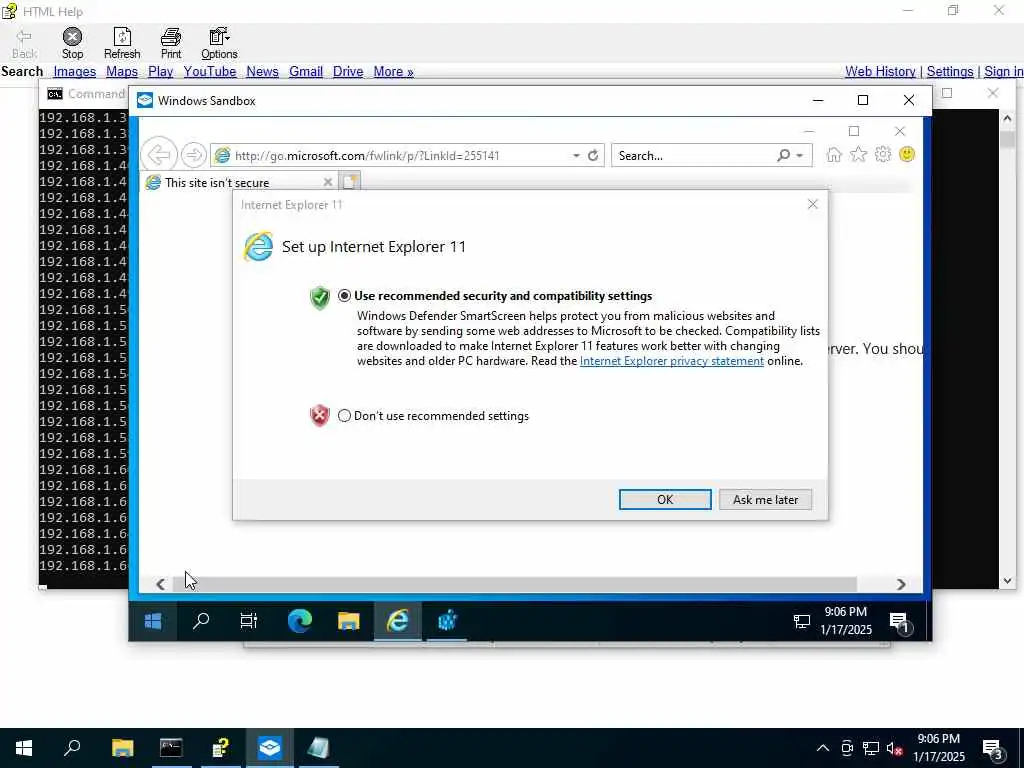
Task: Click the IE Search box
Action: point(694,156)
